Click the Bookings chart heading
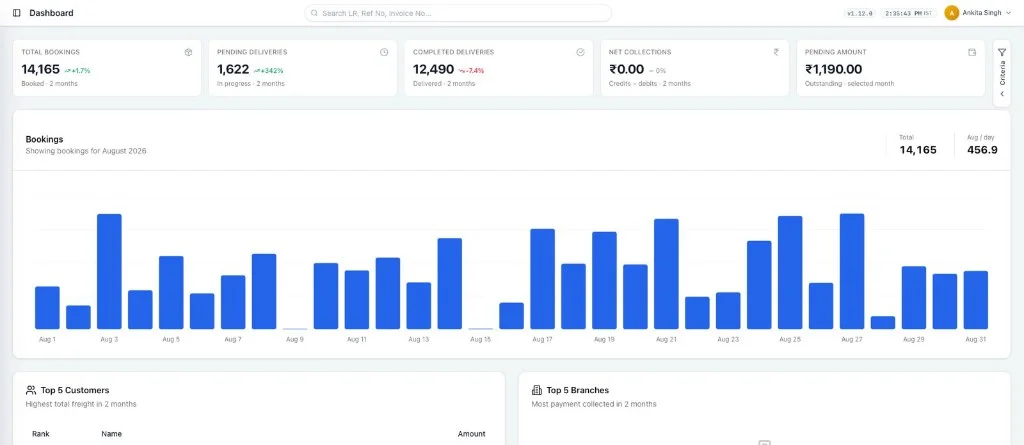 (x=44, y=139)
